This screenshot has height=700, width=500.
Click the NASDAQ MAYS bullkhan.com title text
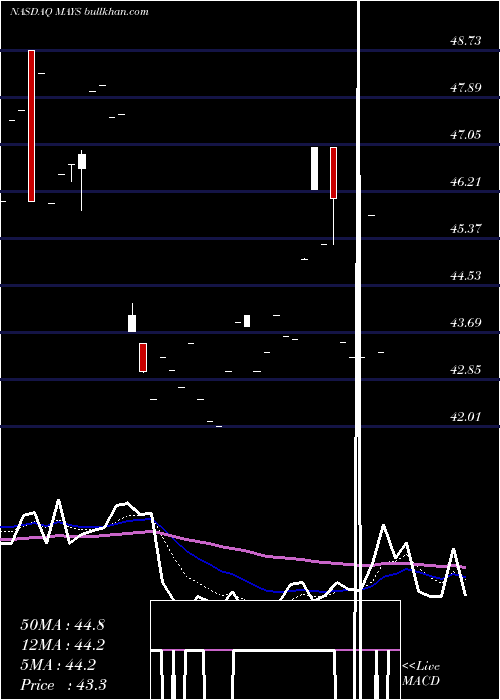pyautogui.click(x=79, y=12)
